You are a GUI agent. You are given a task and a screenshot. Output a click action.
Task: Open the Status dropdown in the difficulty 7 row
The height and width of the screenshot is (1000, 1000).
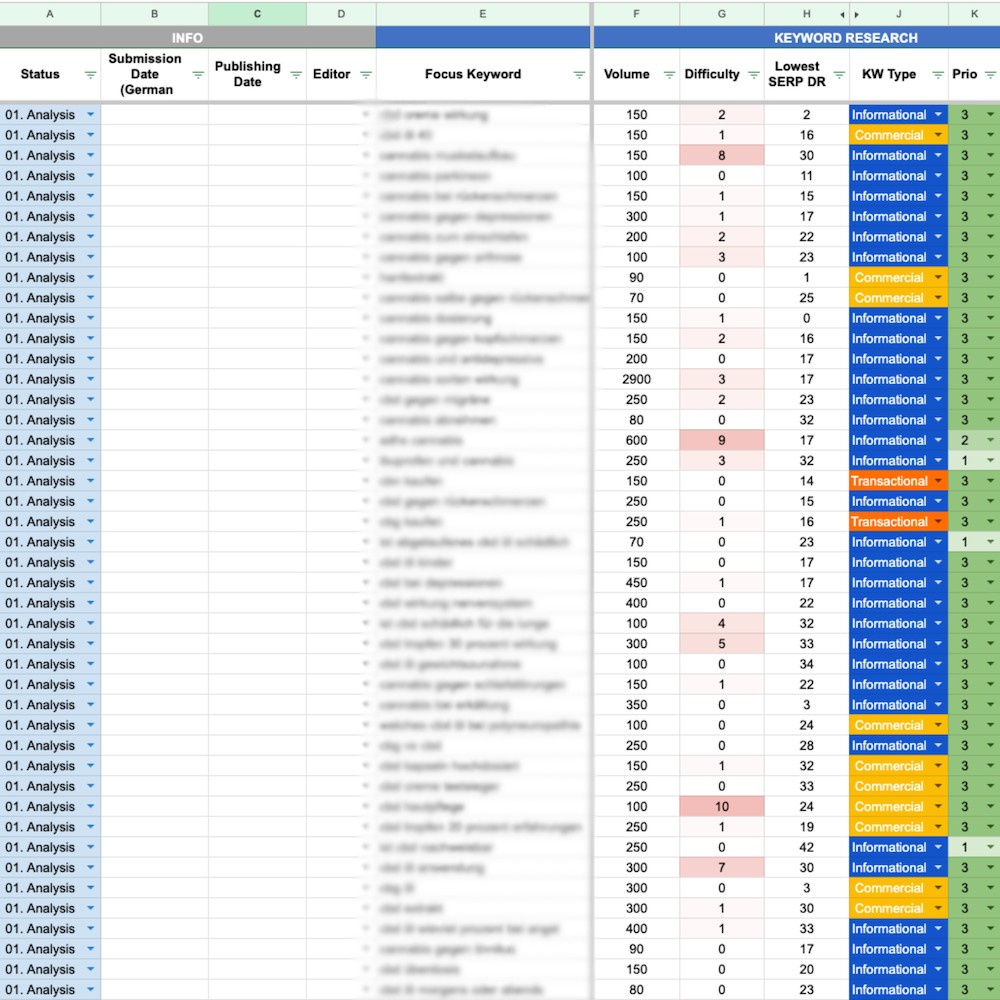click(91, 867)
